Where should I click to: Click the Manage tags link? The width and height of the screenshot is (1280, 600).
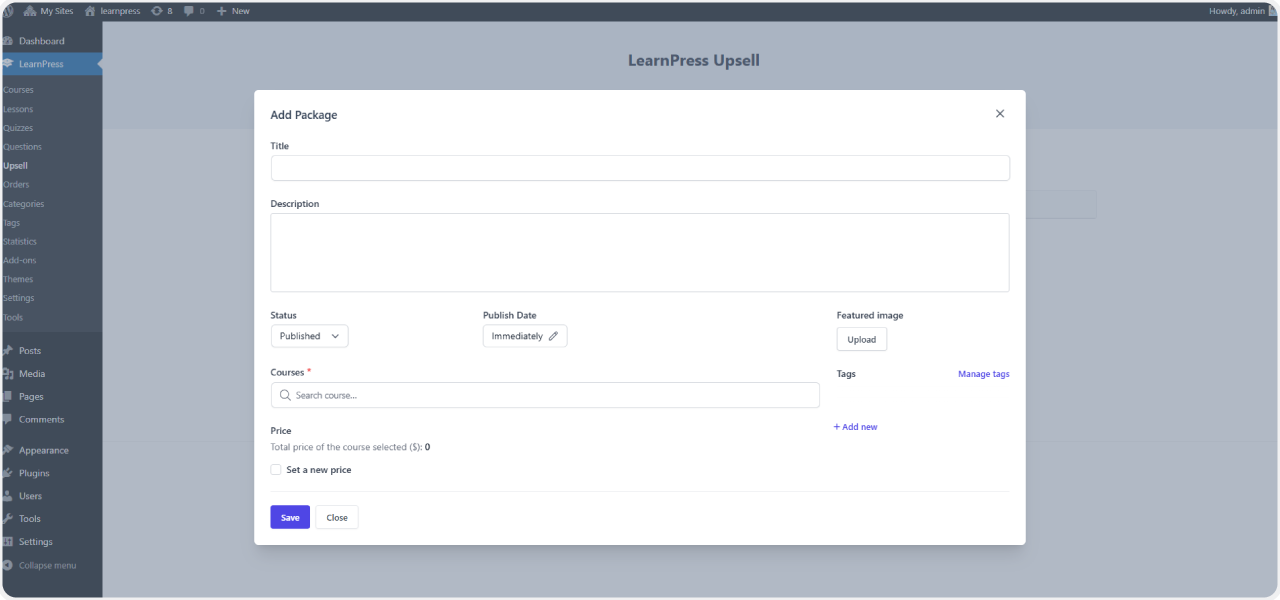pyautogui.click(x=983, y=373)
